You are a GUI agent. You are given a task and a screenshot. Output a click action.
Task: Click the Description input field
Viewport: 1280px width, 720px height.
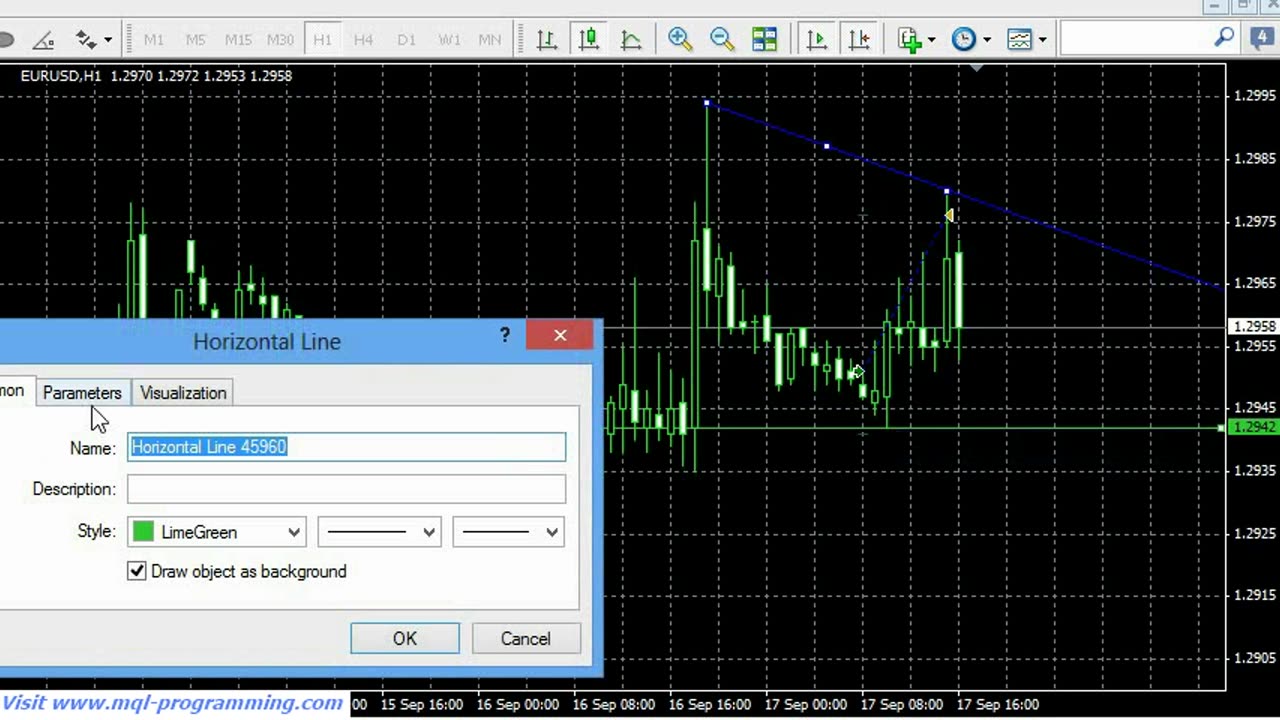346,489
